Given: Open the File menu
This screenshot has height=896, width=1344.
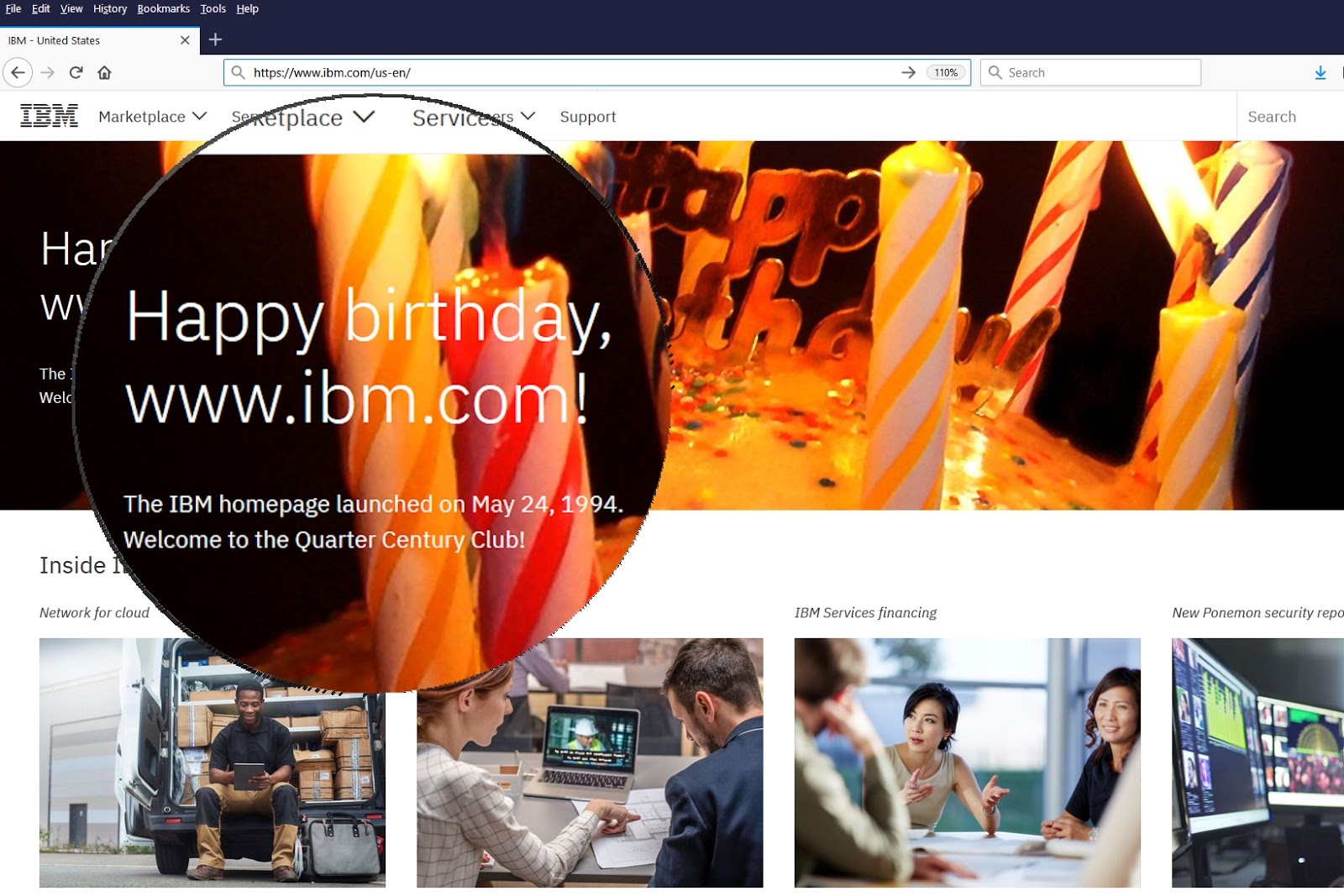Looking at the screenshot, I should click(13, 8).
